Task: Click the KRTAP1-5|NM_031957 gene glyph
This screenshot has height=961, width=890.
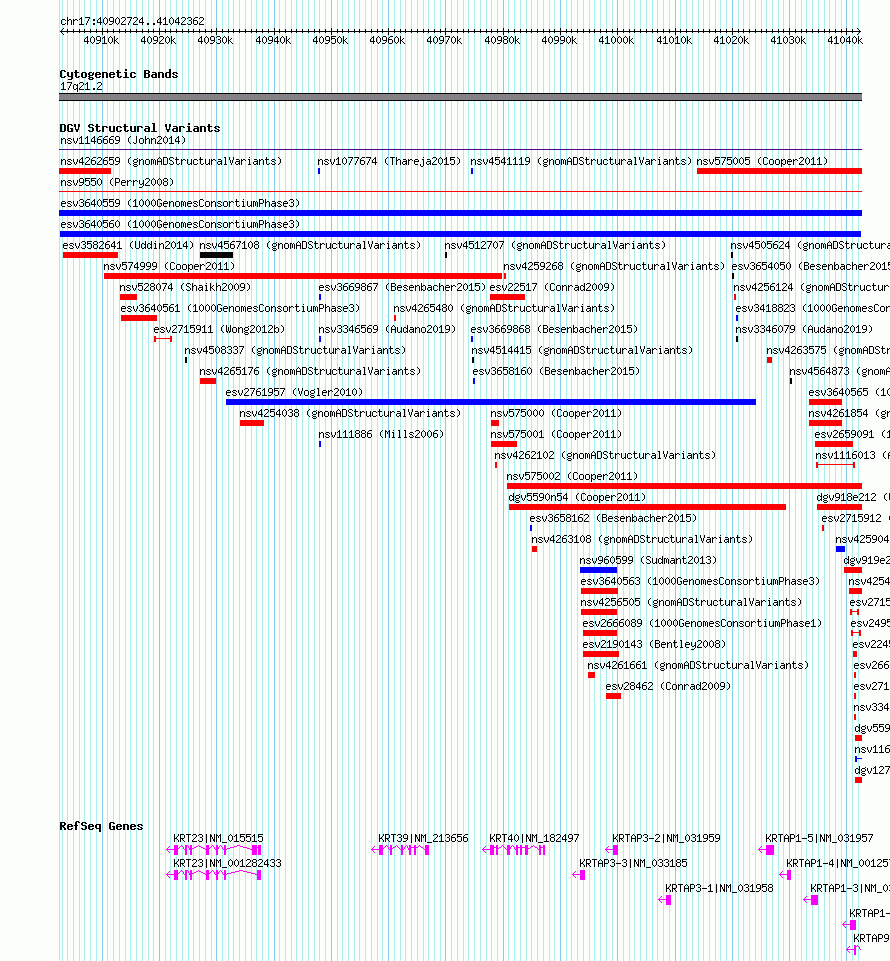Action: click(766, 850)
